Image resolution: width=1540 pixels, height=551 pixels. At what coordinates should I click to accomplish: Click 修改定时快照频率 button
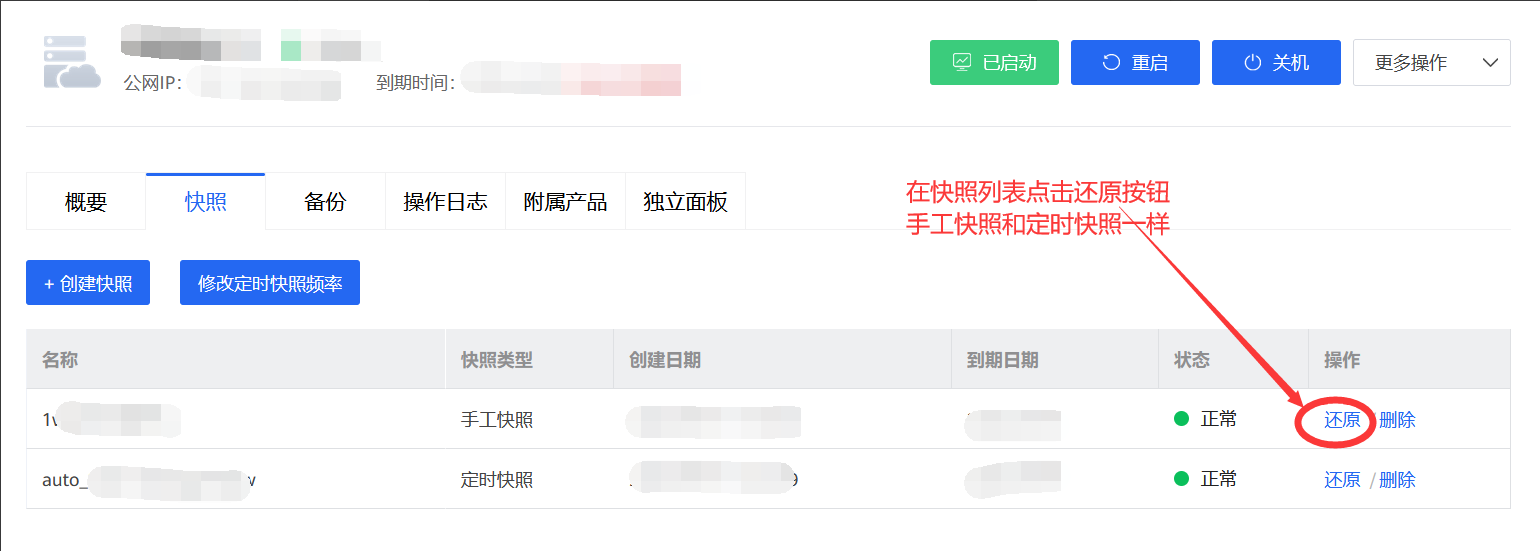(x=270, y=283)
